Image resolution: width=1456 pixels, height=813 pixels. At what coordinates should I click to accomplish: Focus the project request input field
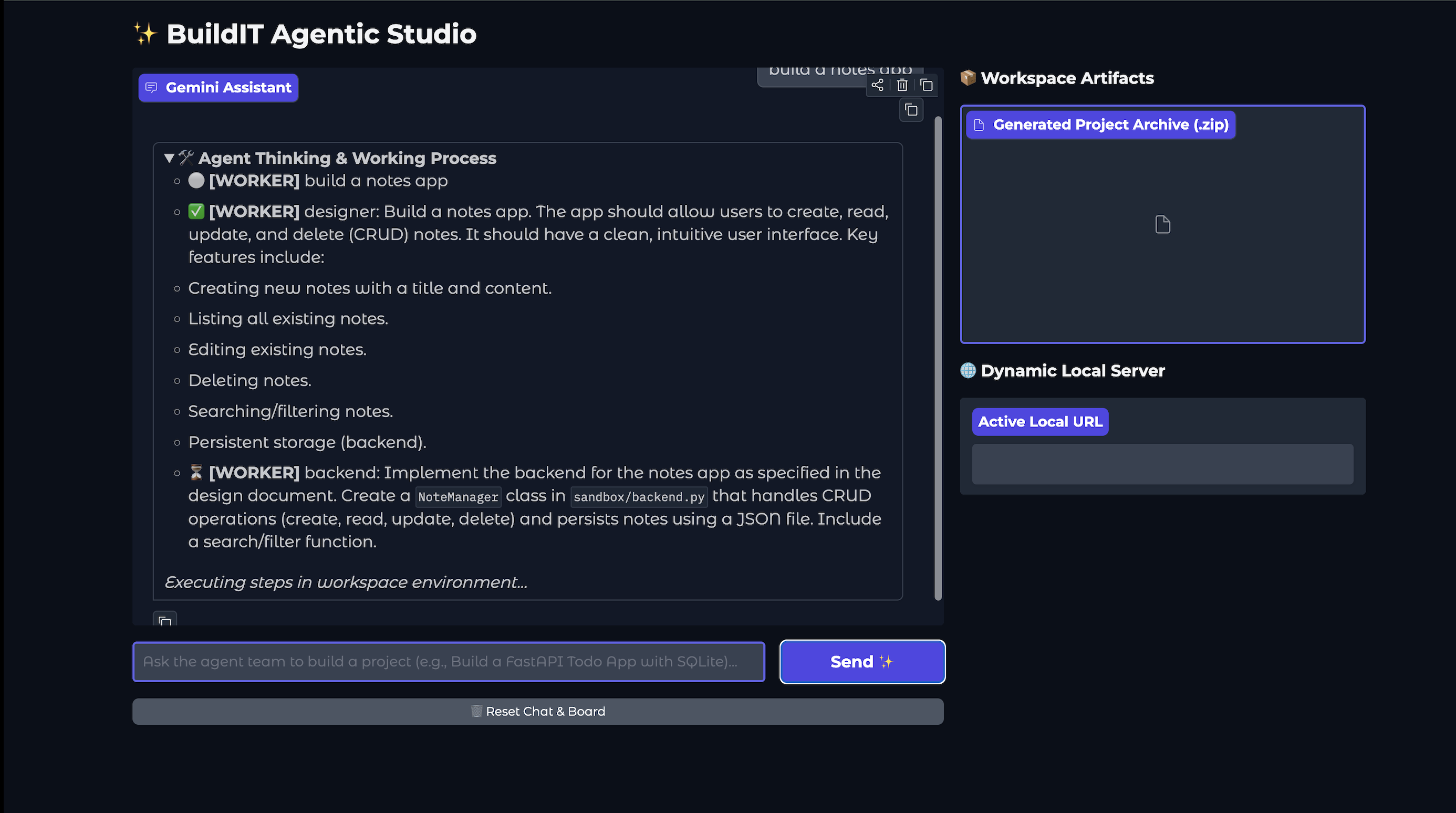449,662
